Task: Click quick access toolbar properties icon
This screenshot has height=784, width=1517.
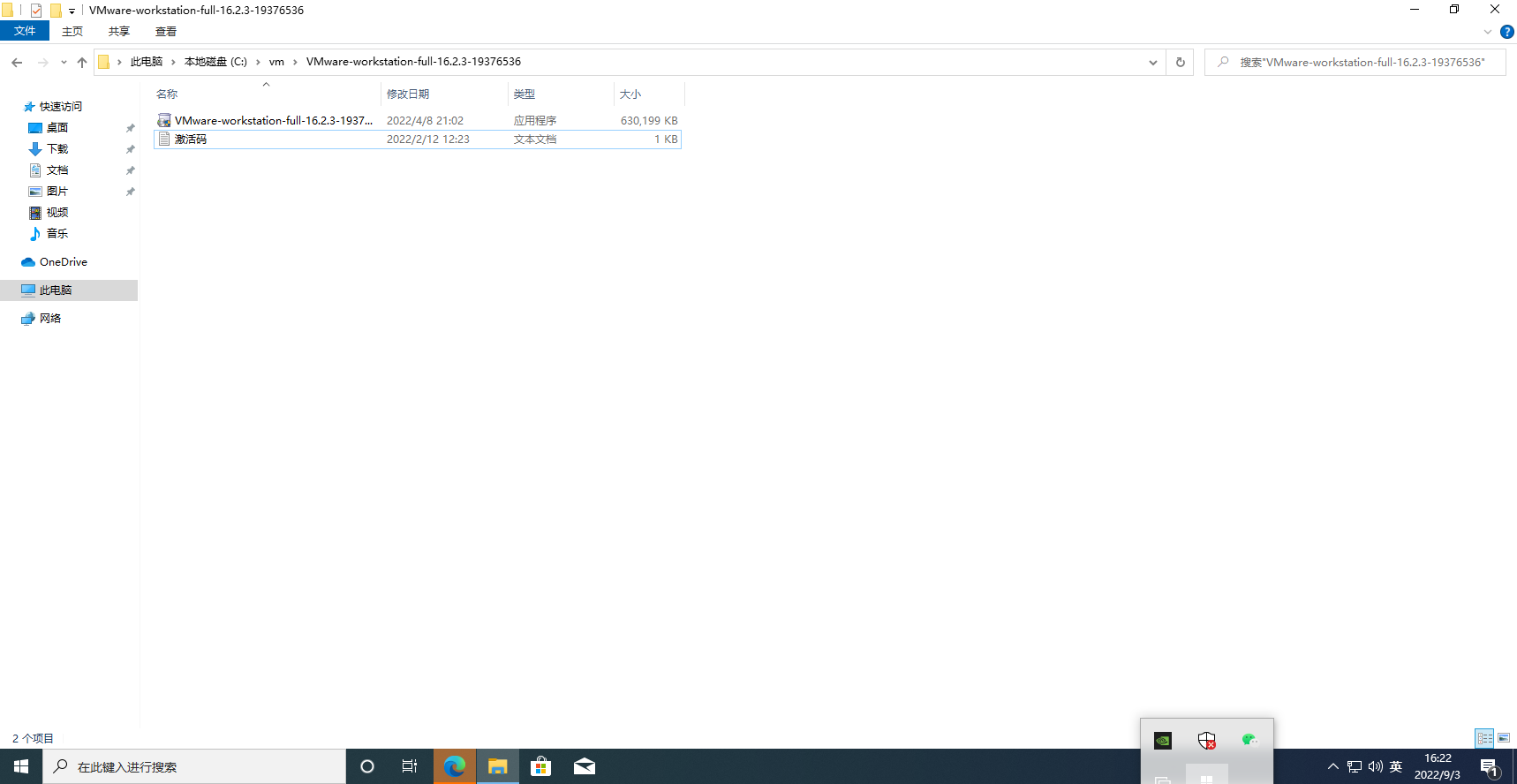Action: pyautogui.click(x=36, y=11)
